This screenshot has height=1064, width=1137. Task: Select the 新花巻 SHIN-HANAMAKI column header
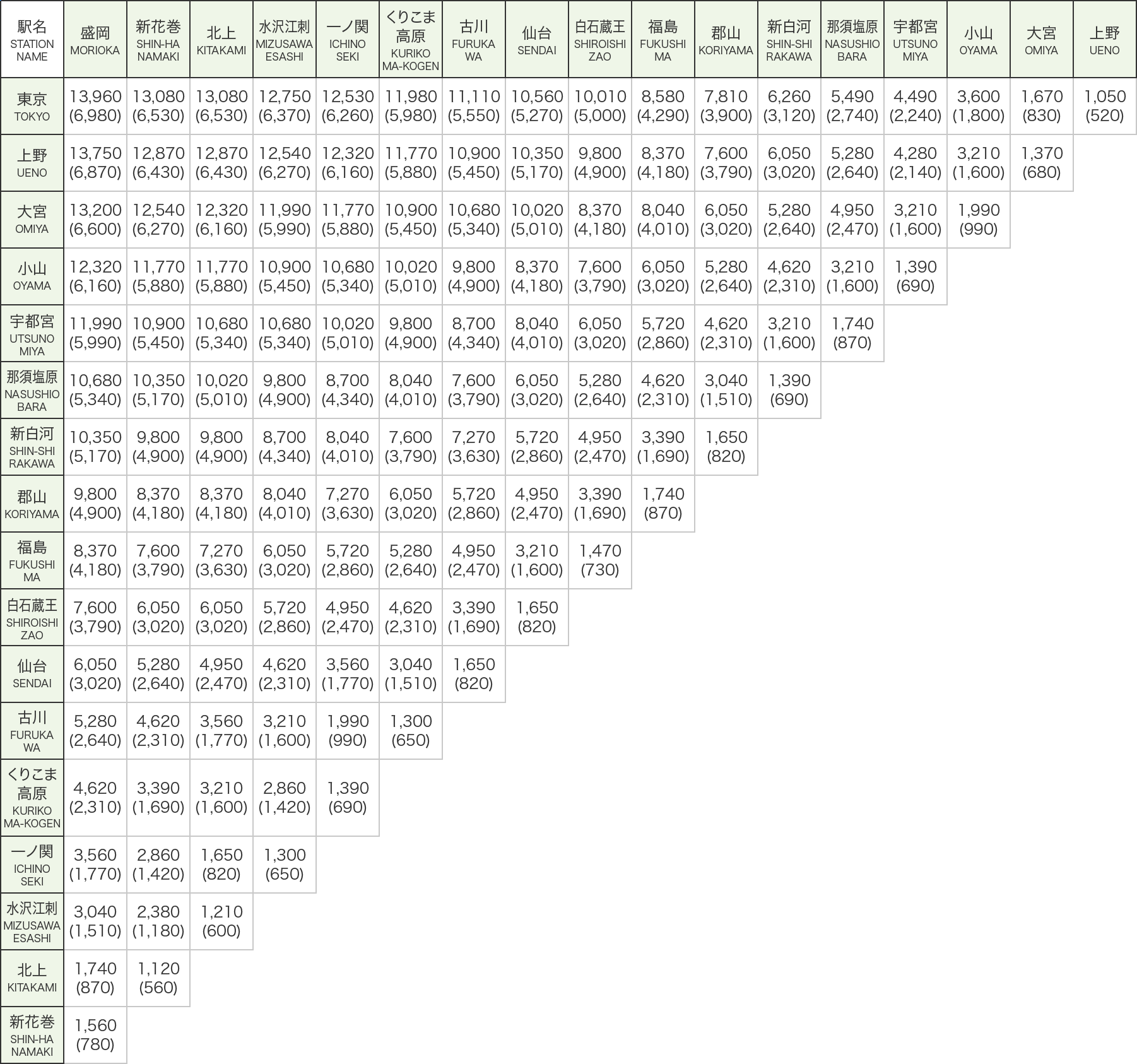(158, 39)
